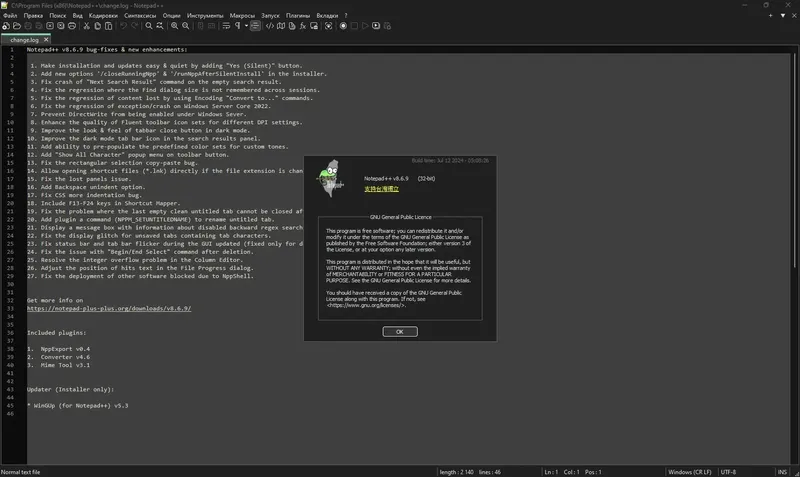This screenshot has height=477, width=800.
Task: Open the Инструменты menu
Action: [205, 15]
